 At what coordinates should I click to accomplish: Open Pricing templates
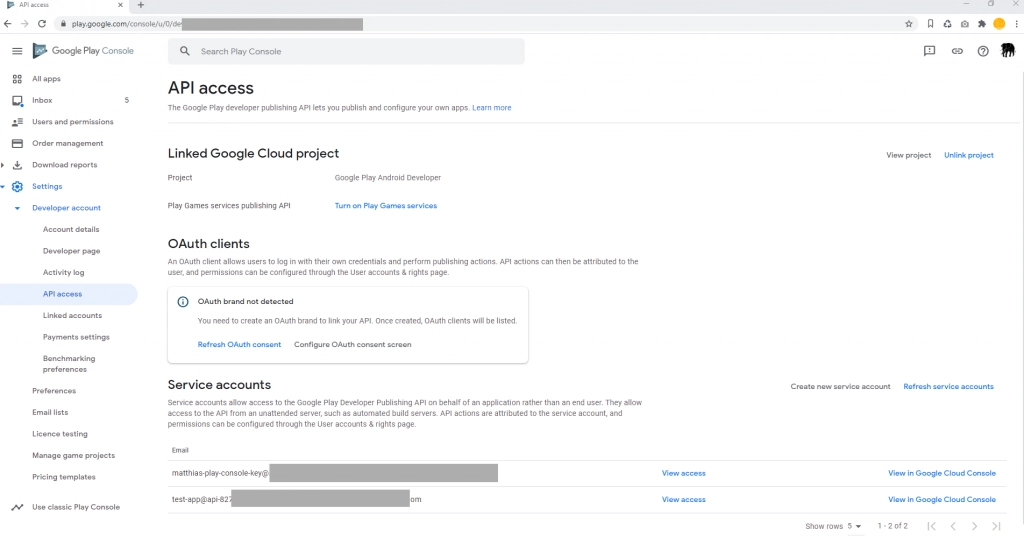[63, 477]
